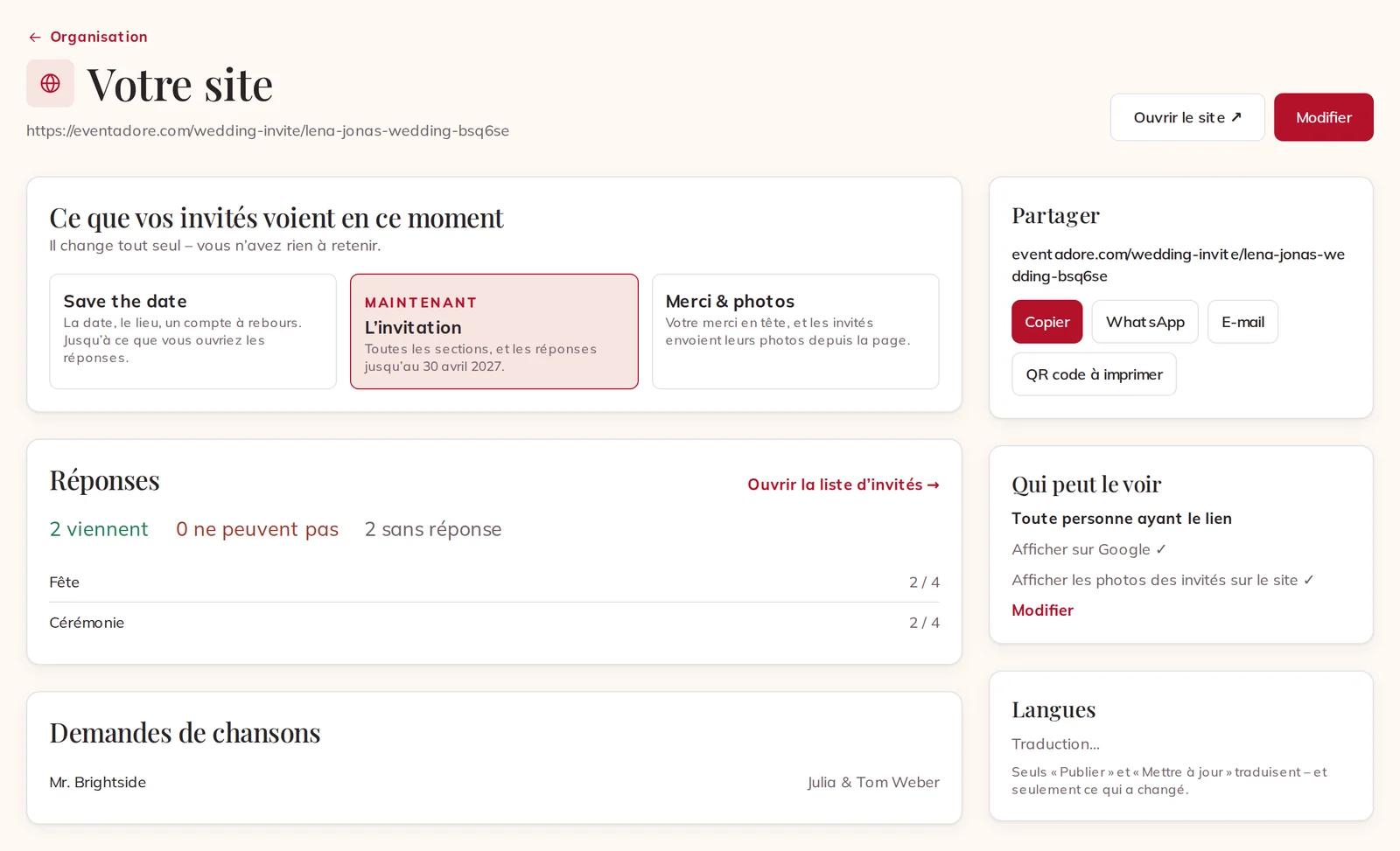1400x851 pixels.
Task: Open the guest list link
Action: click(843, 485)
